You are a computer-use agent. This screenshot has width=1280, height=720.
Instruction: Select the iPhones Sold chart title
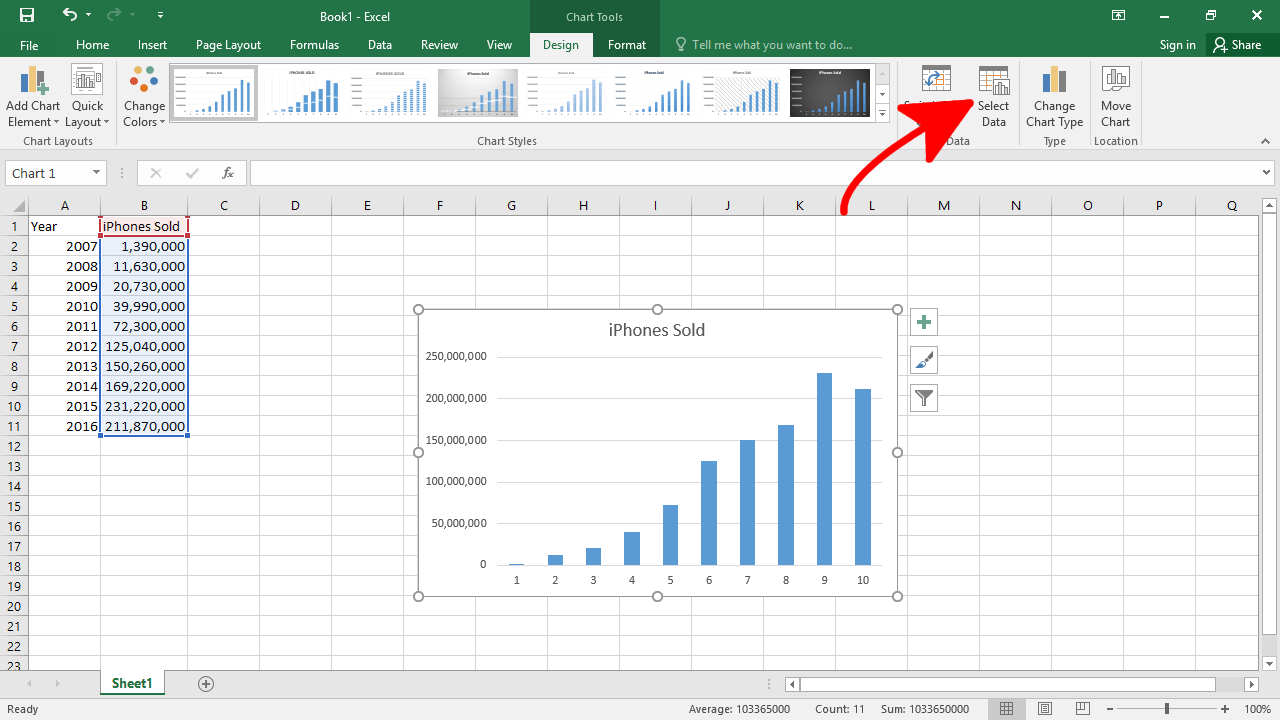pos(657,330)
